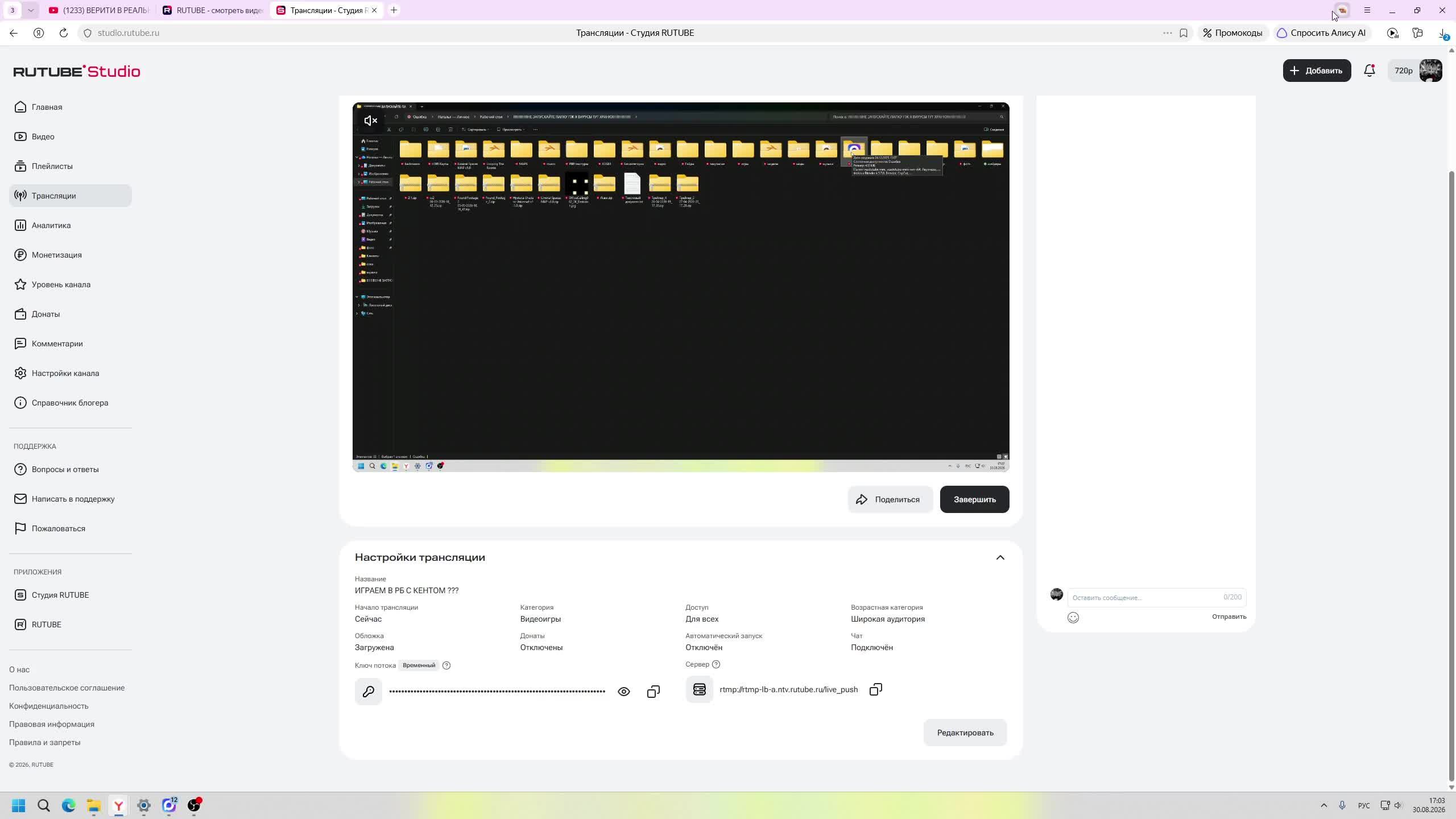This screenshot has width=1456, height=819.
Task: Select Трансляции in the sidebar
Action: coord(71,196)
